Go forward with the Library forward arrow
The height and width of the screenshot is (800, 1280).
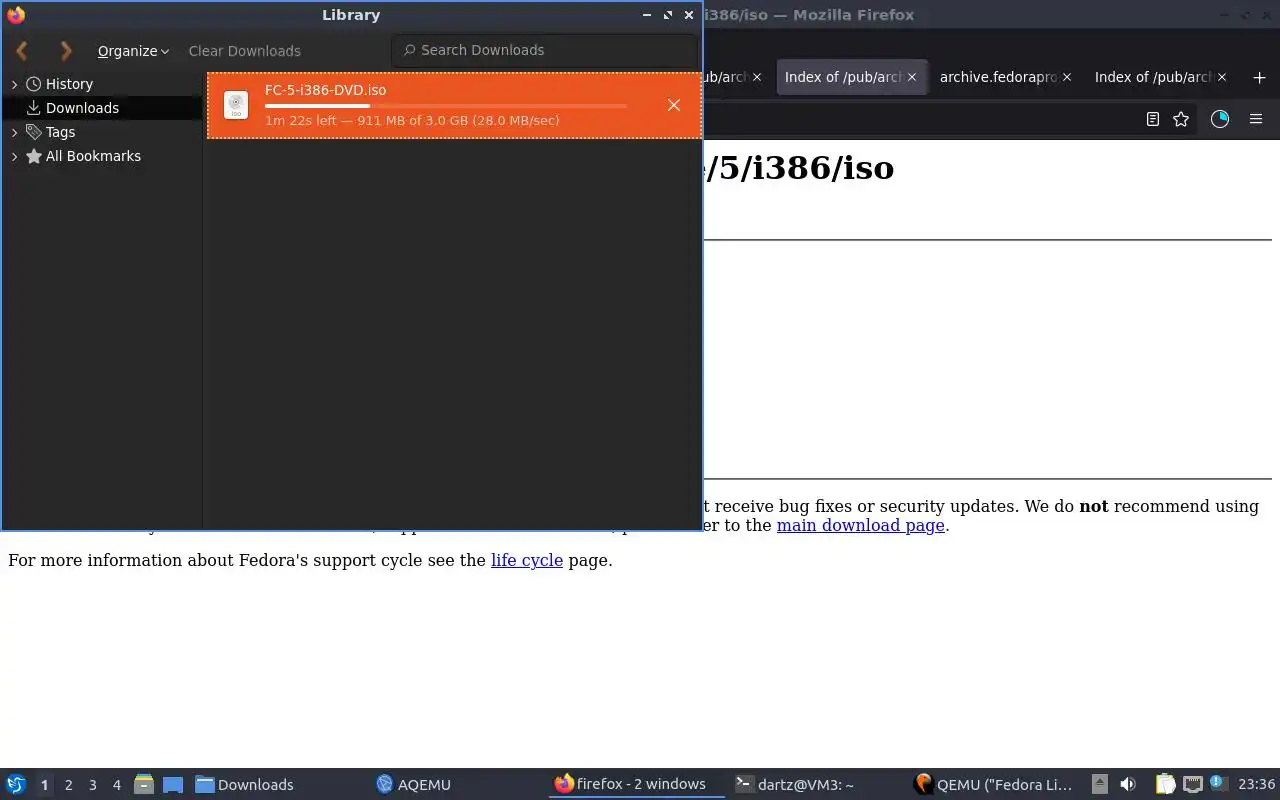tap(66, 50)
